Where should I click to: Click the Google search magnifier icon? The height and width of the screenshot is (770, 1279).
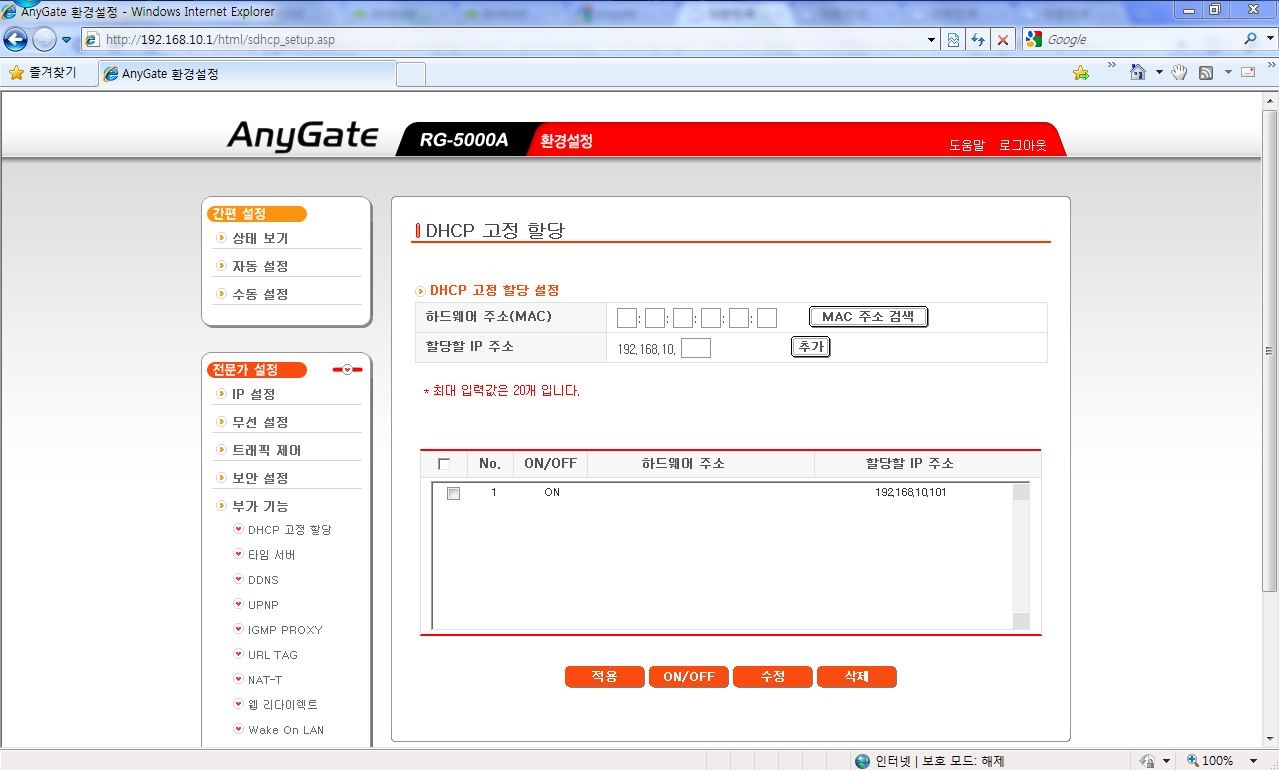point(1251,40)
